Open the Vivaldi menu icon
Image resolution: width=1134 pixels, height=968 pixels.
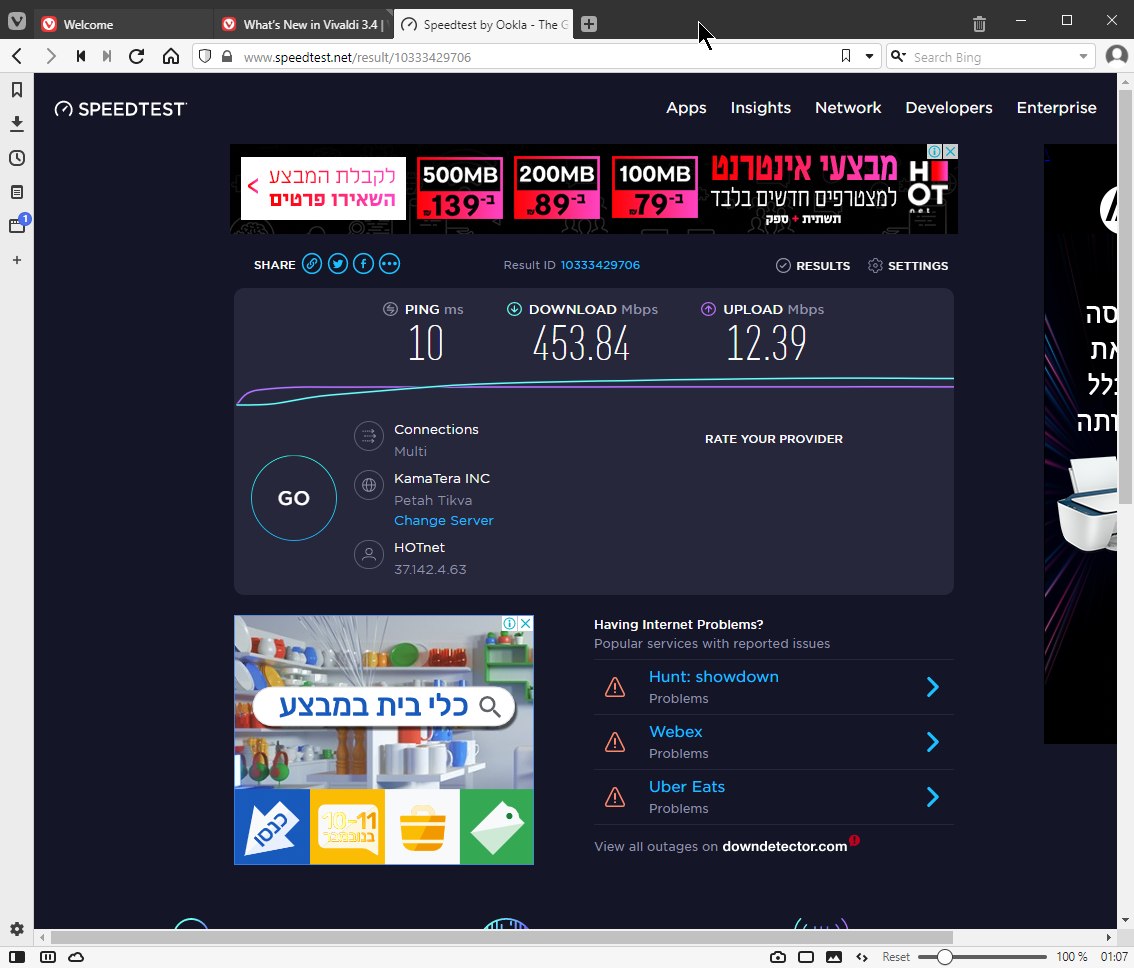coord(17,22)
